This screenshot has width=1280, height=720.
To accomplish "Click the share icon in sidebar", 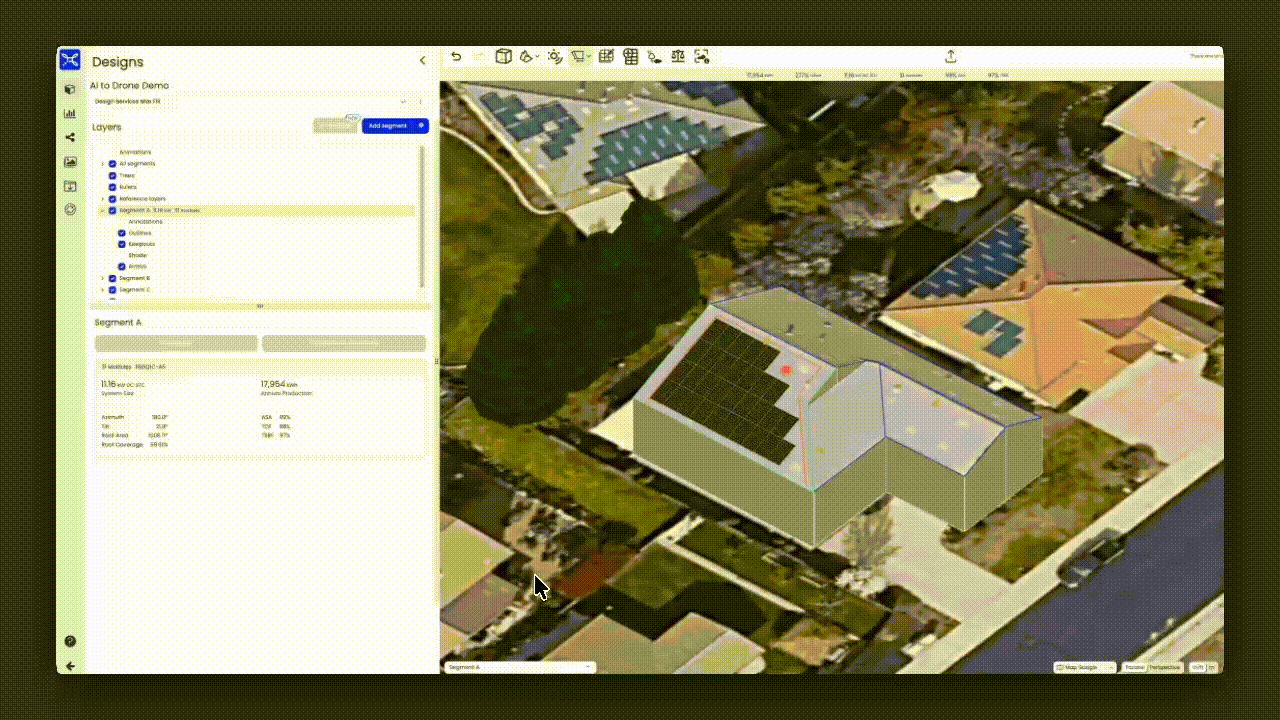I will click(70, 138).
